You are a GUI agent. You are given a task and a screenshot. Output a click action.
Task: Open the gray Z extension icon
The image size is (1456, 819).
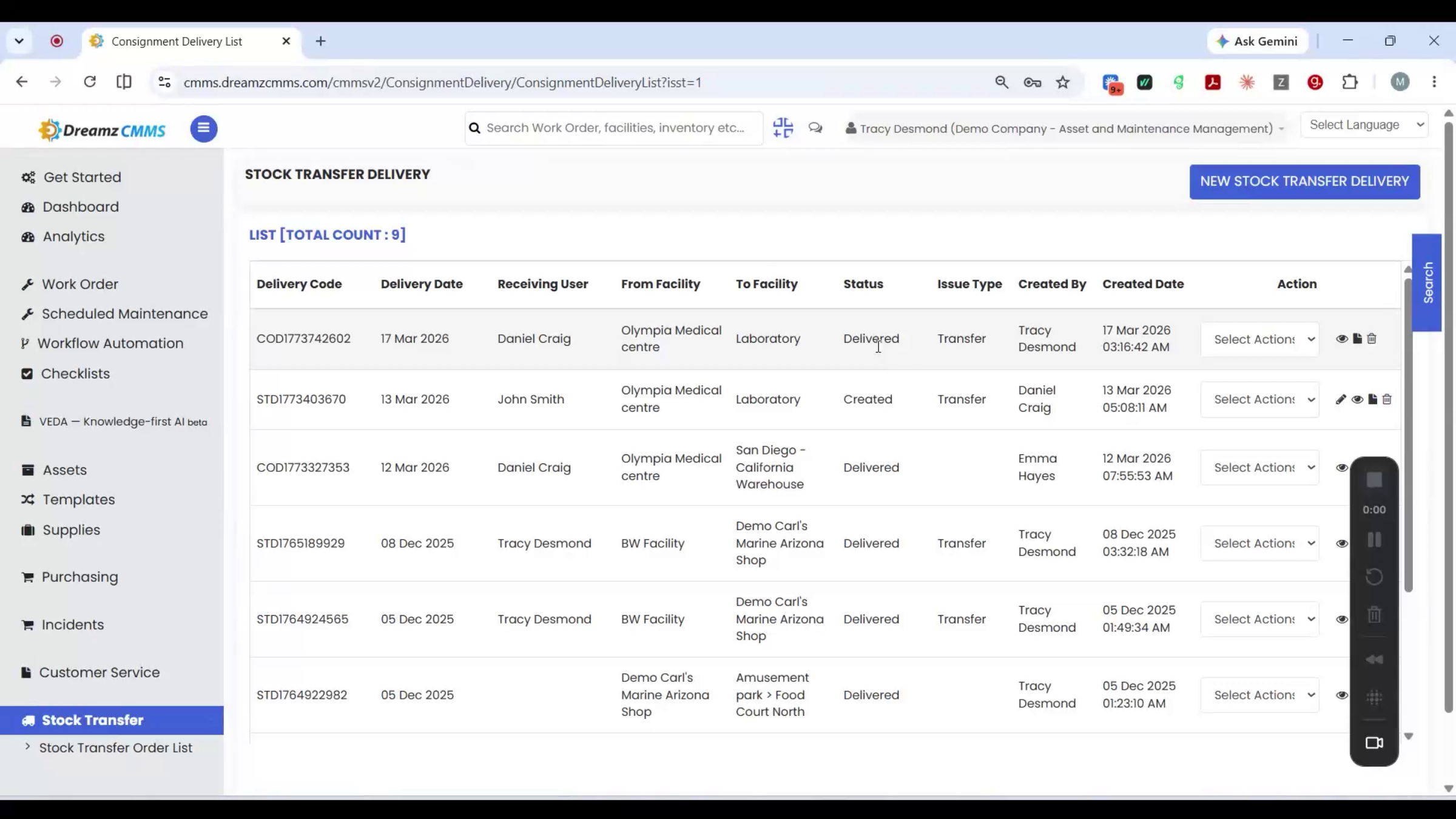coord(1281,82)
